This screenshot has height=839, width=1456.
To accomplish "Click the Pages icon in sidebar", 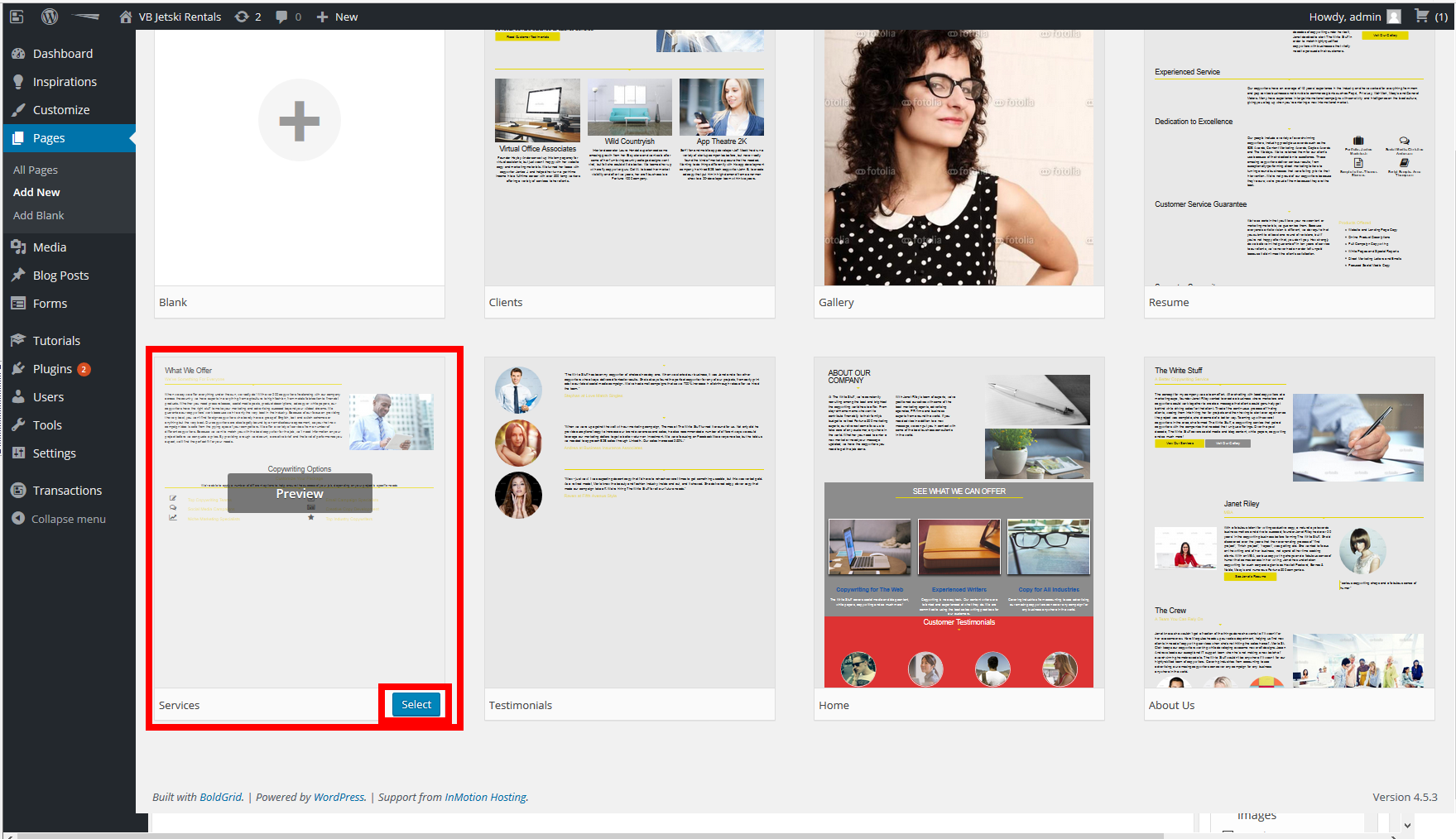I will (18, 138).
